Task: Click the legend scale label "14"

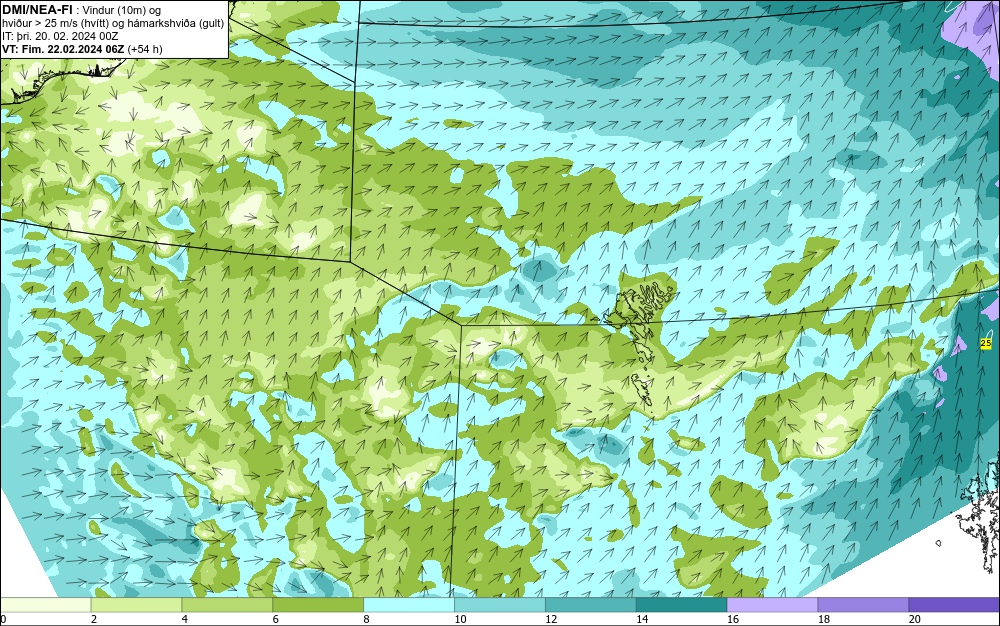Action: coord(642,620)
